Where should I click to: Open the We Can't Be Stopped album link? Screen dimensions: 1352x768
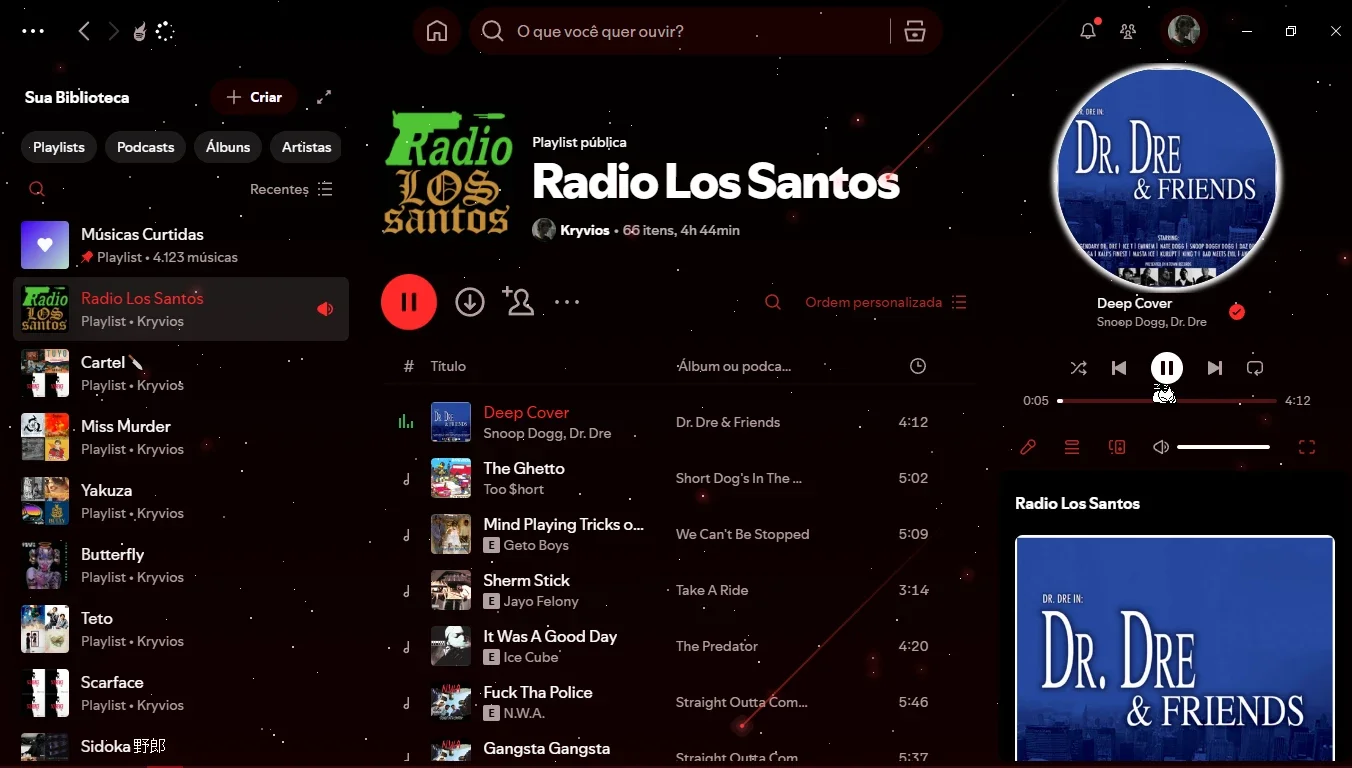(x=742, y=534)
